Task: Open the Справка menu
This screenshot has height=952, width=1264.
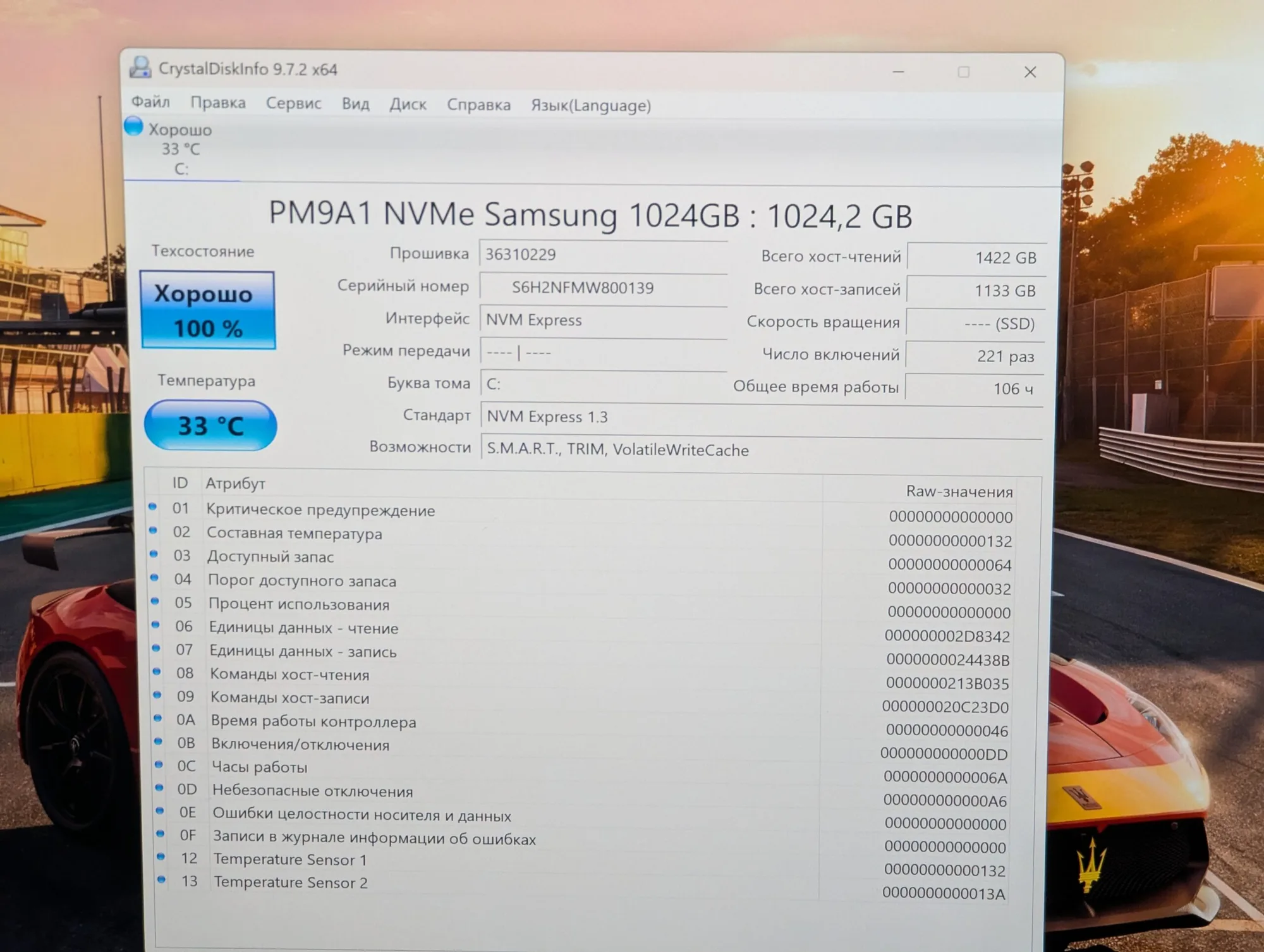Action: click(478, 105)
